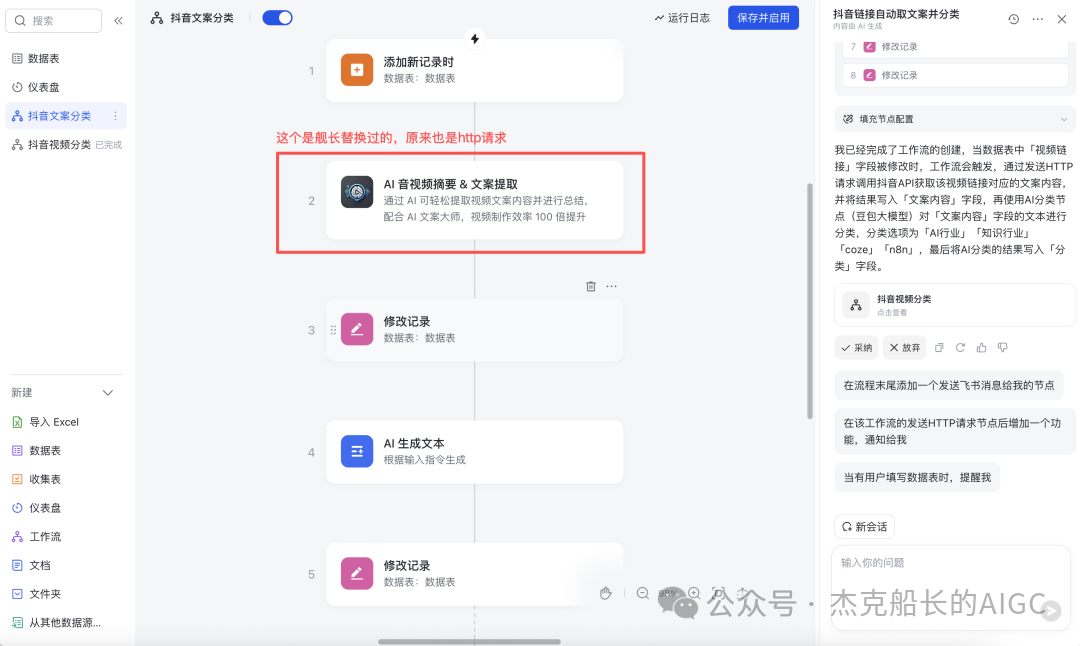This screenshot has width=1080, height=646.
Task: Delete step 3 using trash icon
Action: tap(590, 286)
